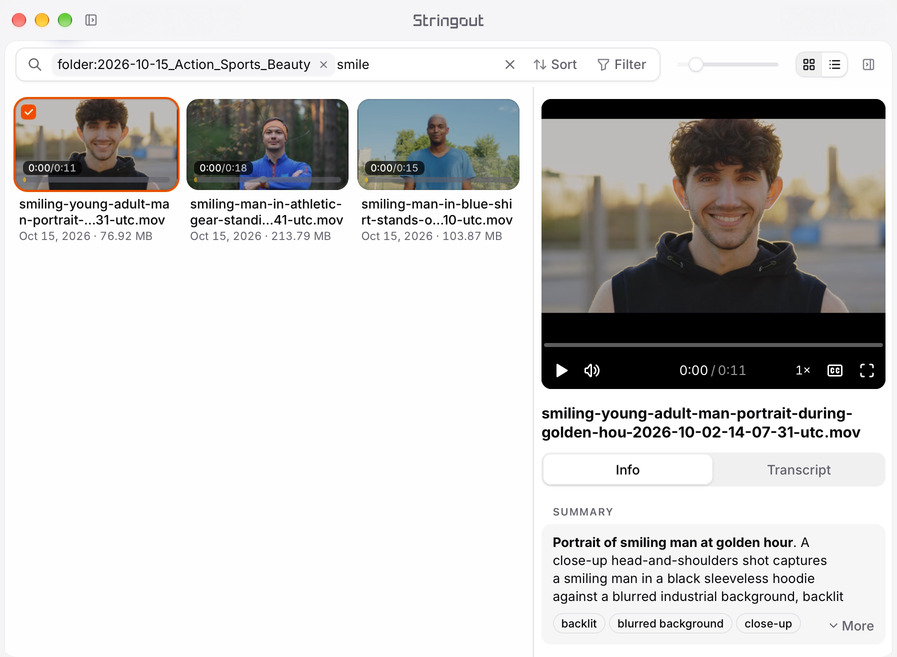Click the inspector title smiling-young-adult-man-portrait-during-golden-hou
The height and width of the screenshot is (657, 897).
coord(701,422)
